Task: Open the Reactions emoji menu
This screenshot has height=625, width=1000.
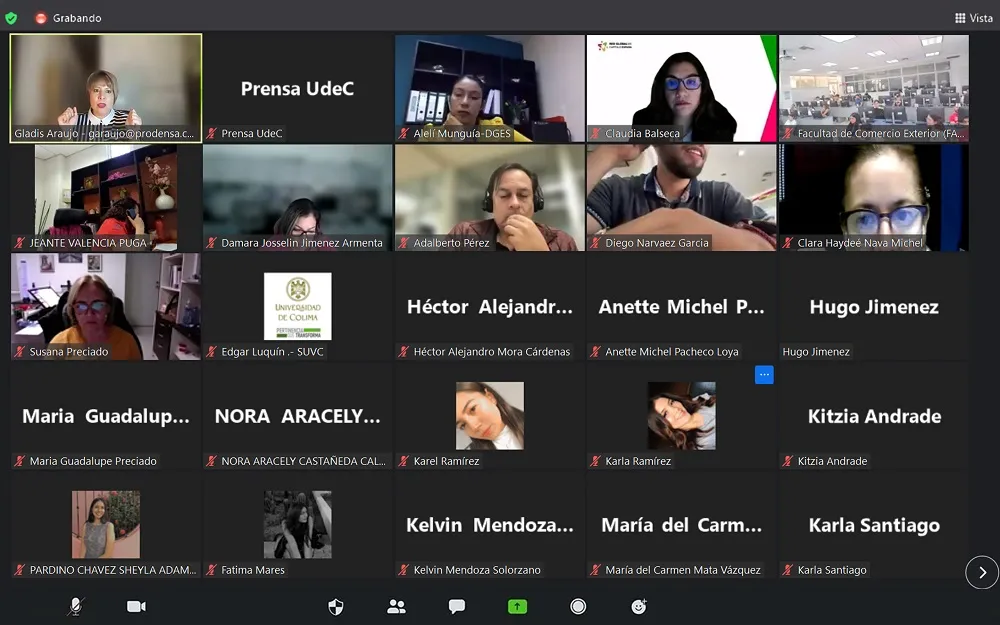Action: (x=639, y=606)
